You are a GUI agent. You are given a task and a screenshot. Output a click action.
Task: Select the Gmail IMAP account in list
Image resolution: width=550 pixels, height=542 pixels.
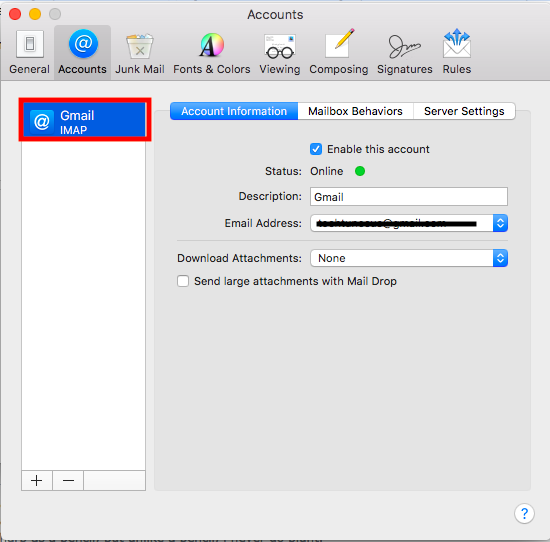click(x=84, y=120)
